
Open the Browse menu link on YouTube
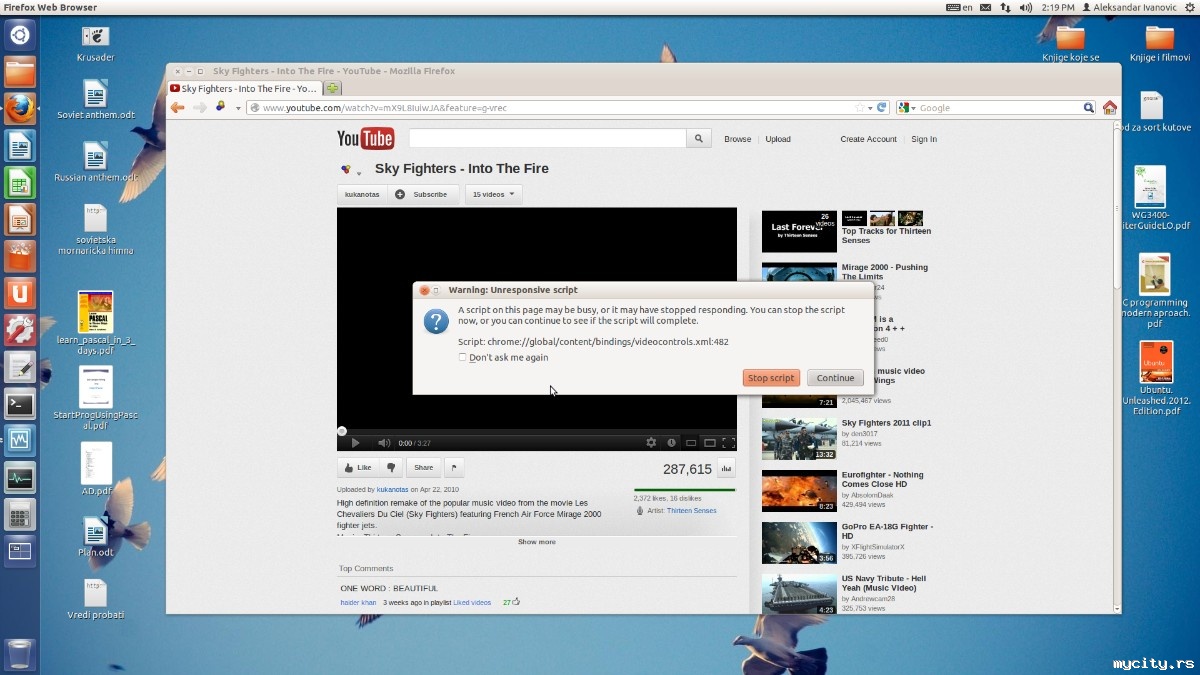pos(737,139)
